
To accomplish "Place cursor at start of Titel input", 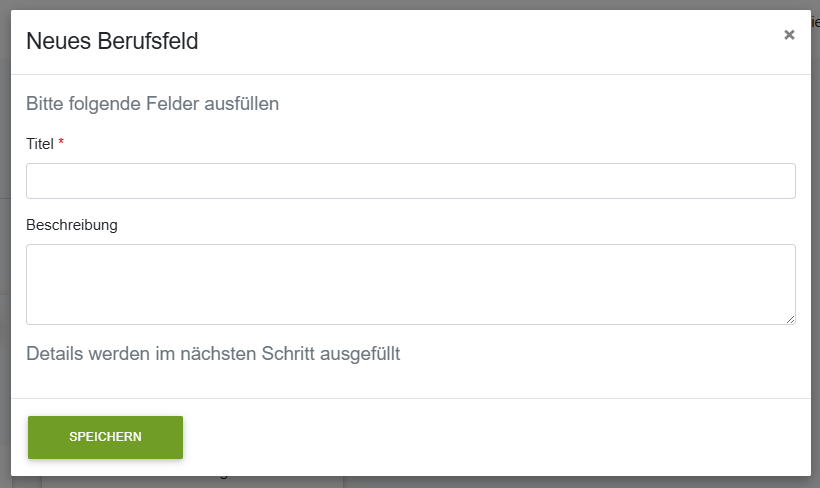I will [x=32, y=181].
